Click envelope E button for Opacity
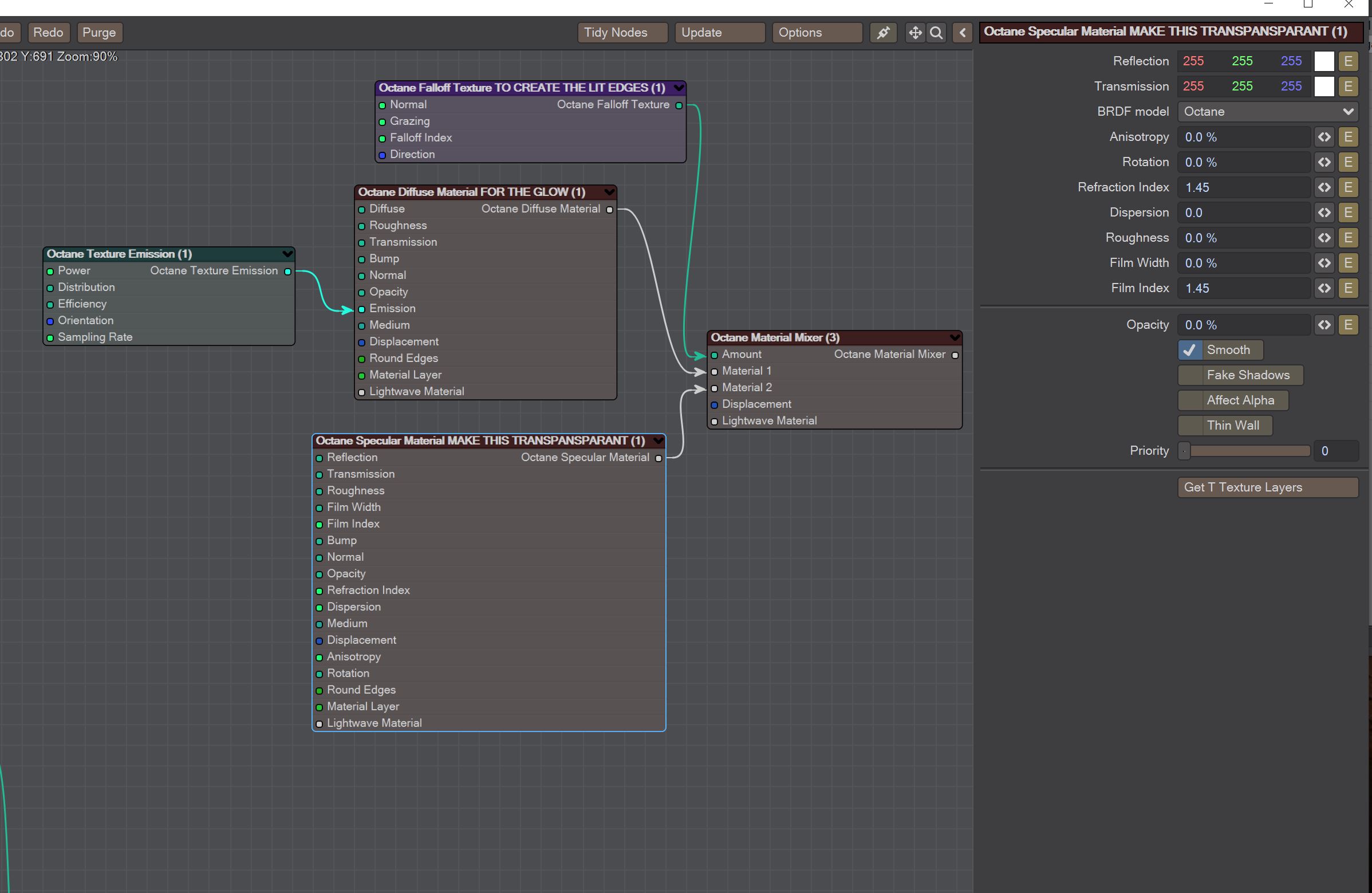Image resolution: width=1372 pixels, height=893 pixels. click(x=1348, y=325)
